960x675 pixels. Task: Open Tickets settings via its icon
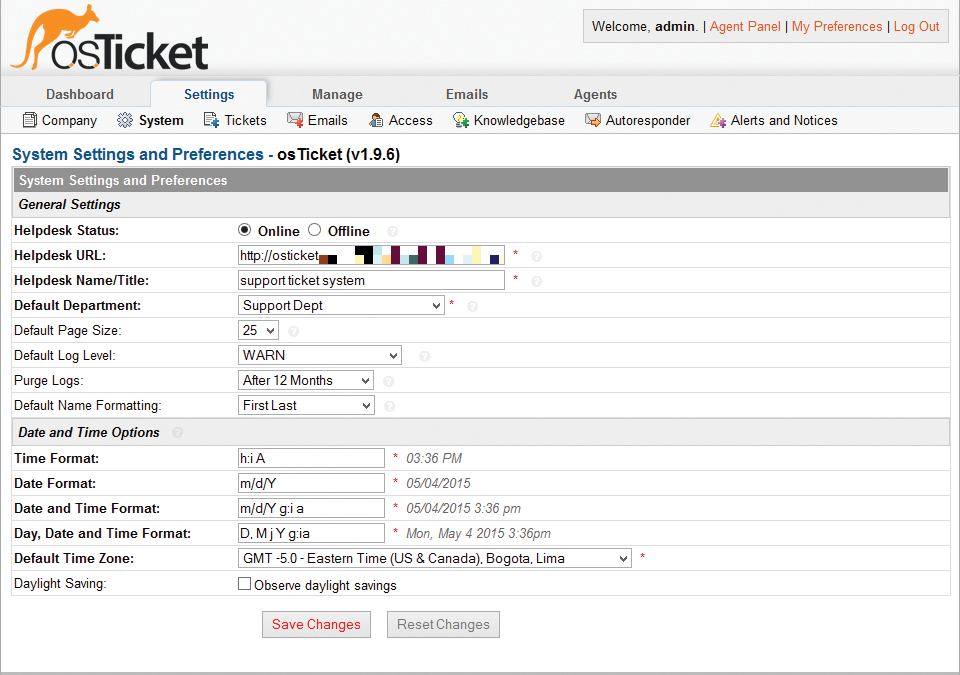pos(211,121)
